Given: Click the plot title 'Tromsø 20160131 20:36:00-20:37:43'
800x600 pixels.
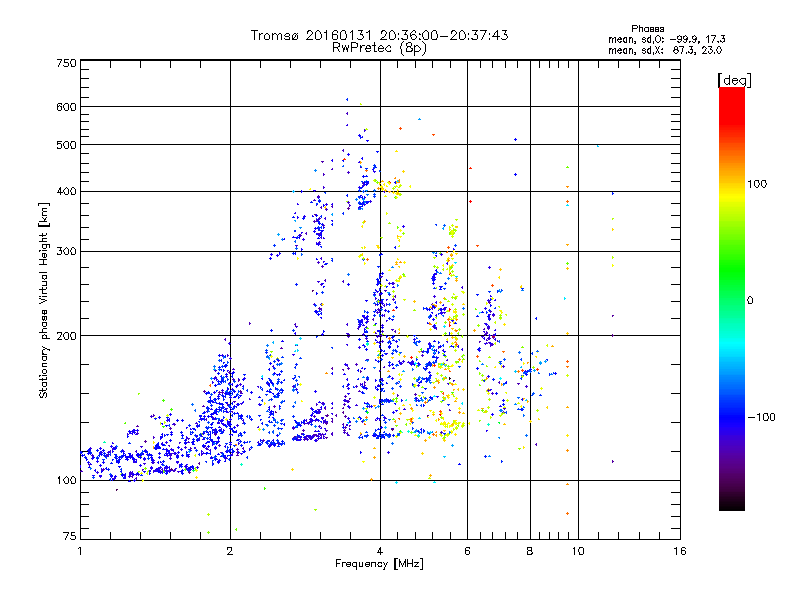Looking at the screenshot, I should click(379, 35).
